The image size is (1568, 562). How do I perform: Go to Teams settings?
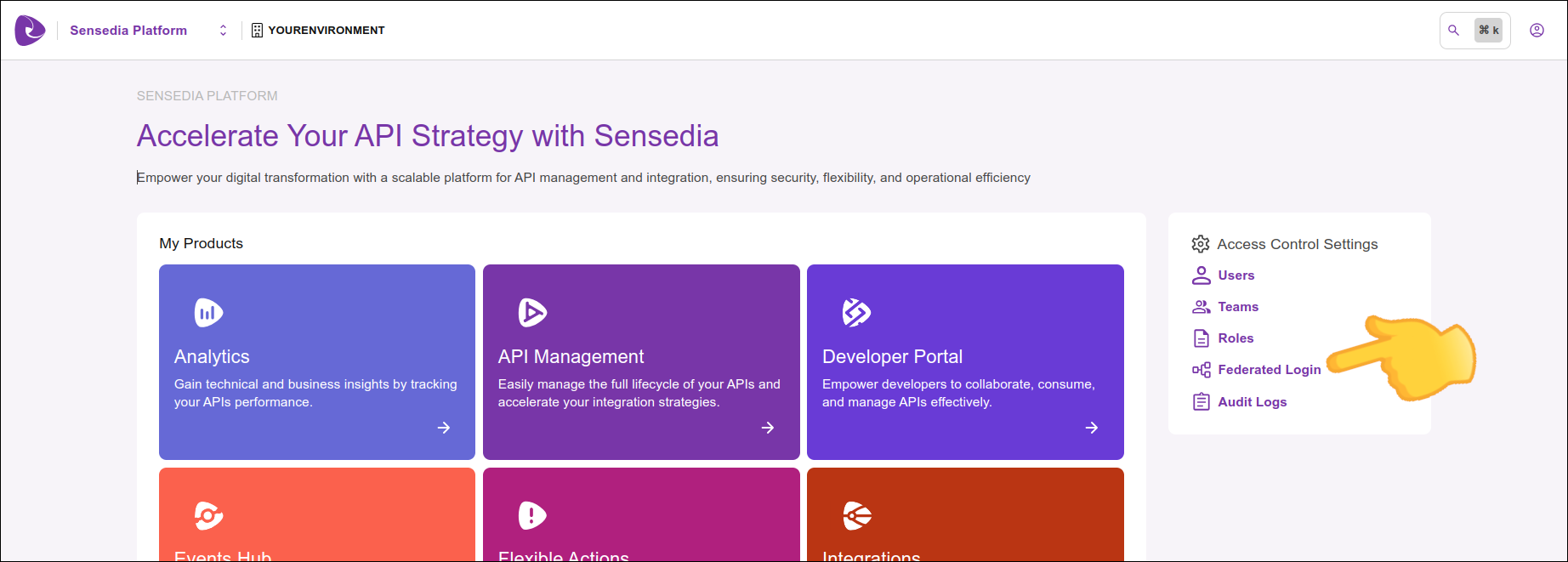coord(1237,307)
